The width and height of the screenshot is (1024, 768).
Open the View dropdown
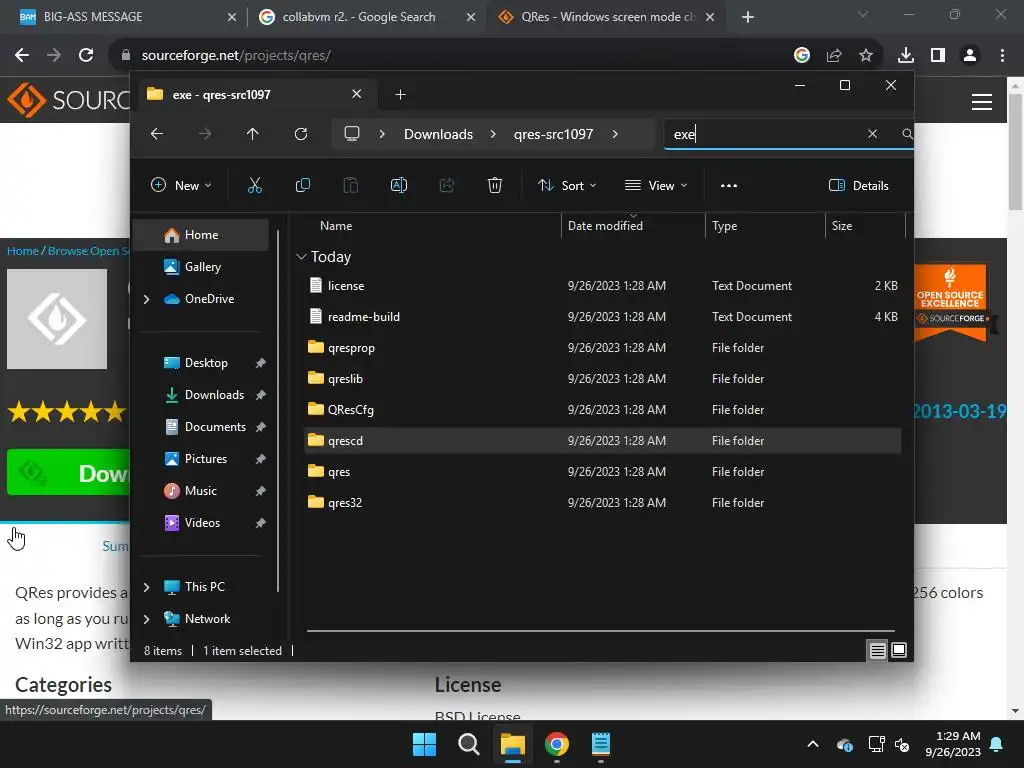tap(656, 185)
